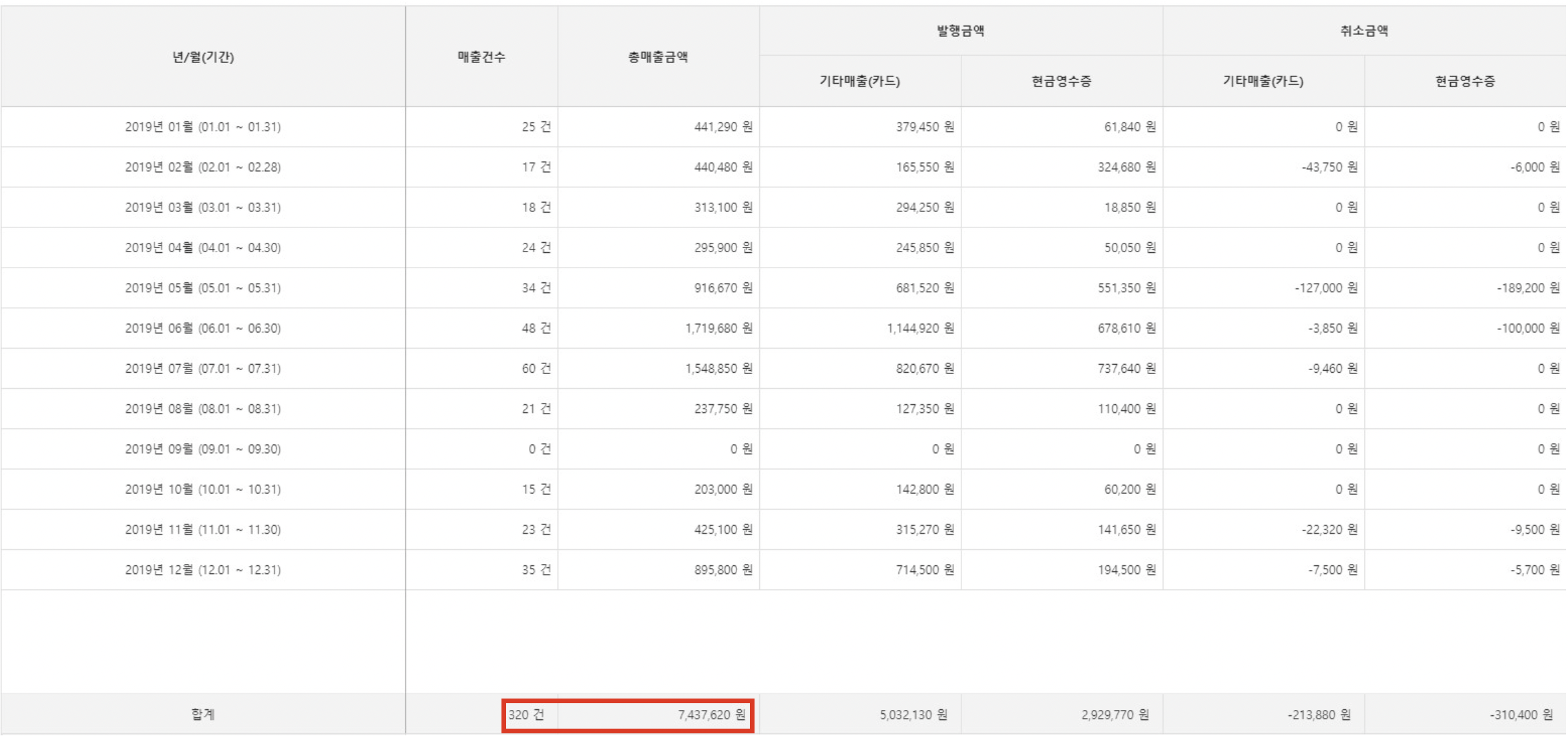Click the 년/월(기간) column header
Viewport: 1568px width, 736px height.
click(x=203, y=57)
